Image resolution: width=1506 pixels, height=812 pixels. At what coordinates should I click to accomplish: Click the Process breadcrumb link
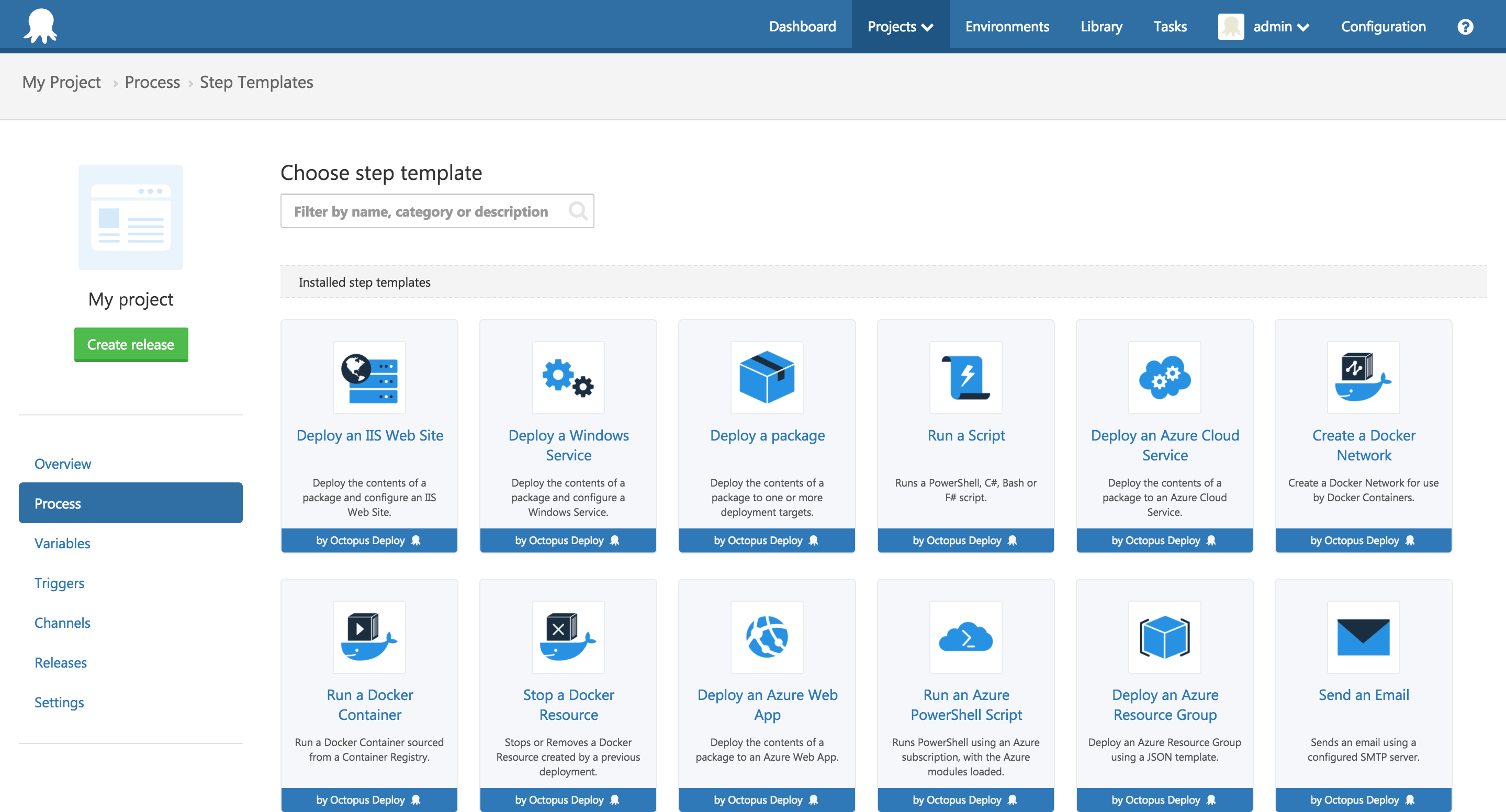152,83
